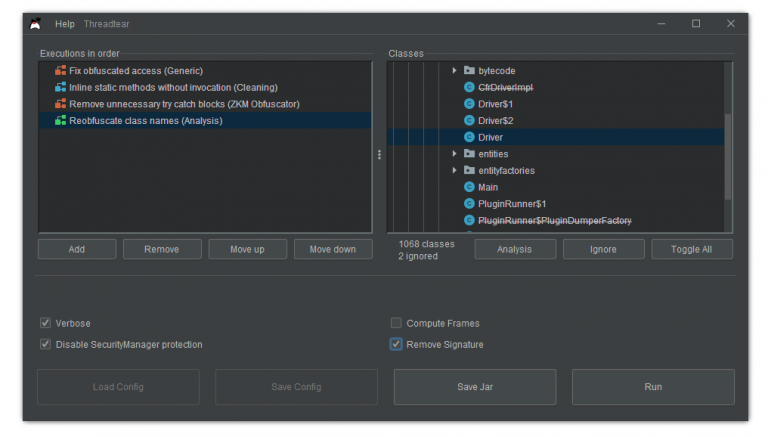Click the CfrDriverImpl class icon
This screenshot has height=437, width=768.
(469, 87)
